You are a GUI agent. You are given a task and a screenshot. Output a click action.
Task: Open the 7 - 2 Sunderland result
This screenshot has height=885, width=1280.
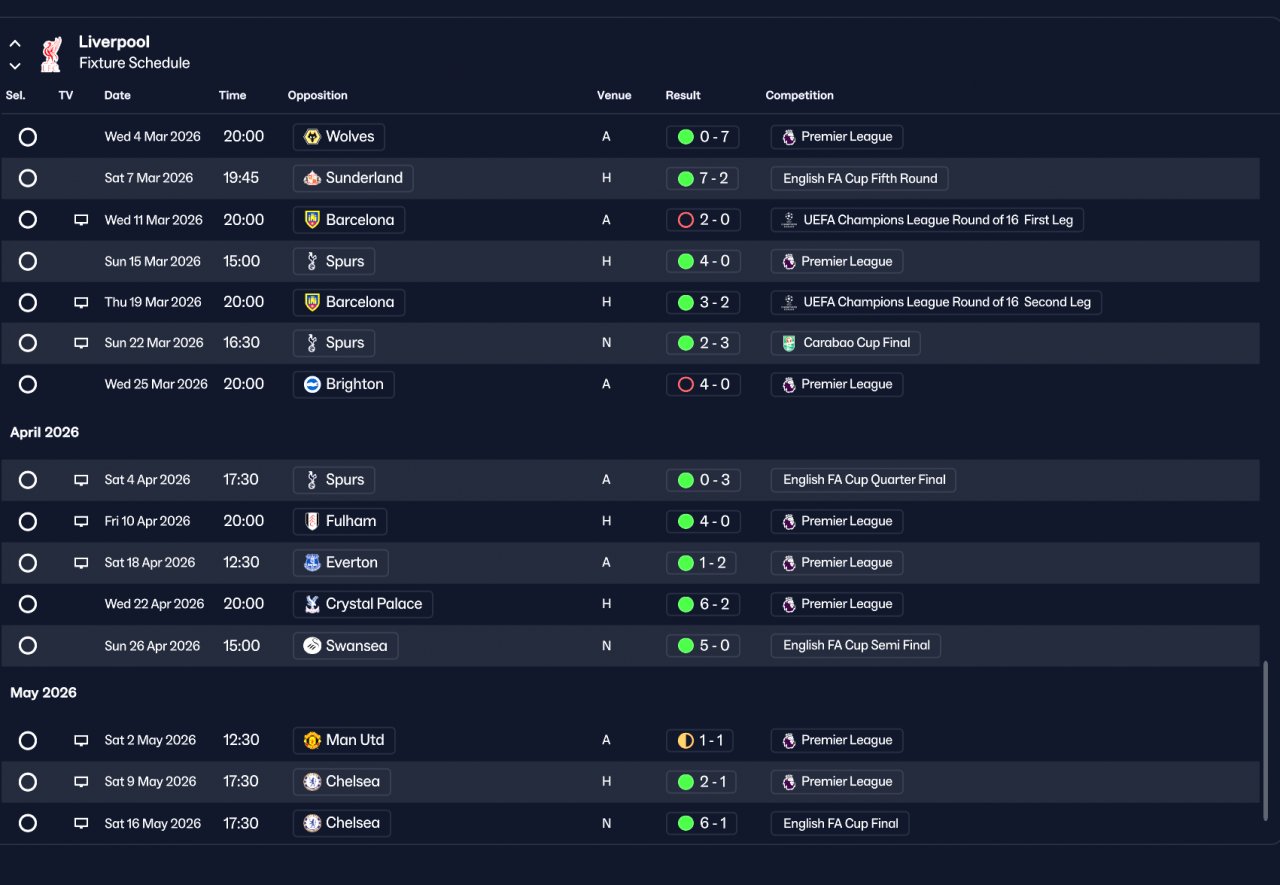click(x=703, y=178)
